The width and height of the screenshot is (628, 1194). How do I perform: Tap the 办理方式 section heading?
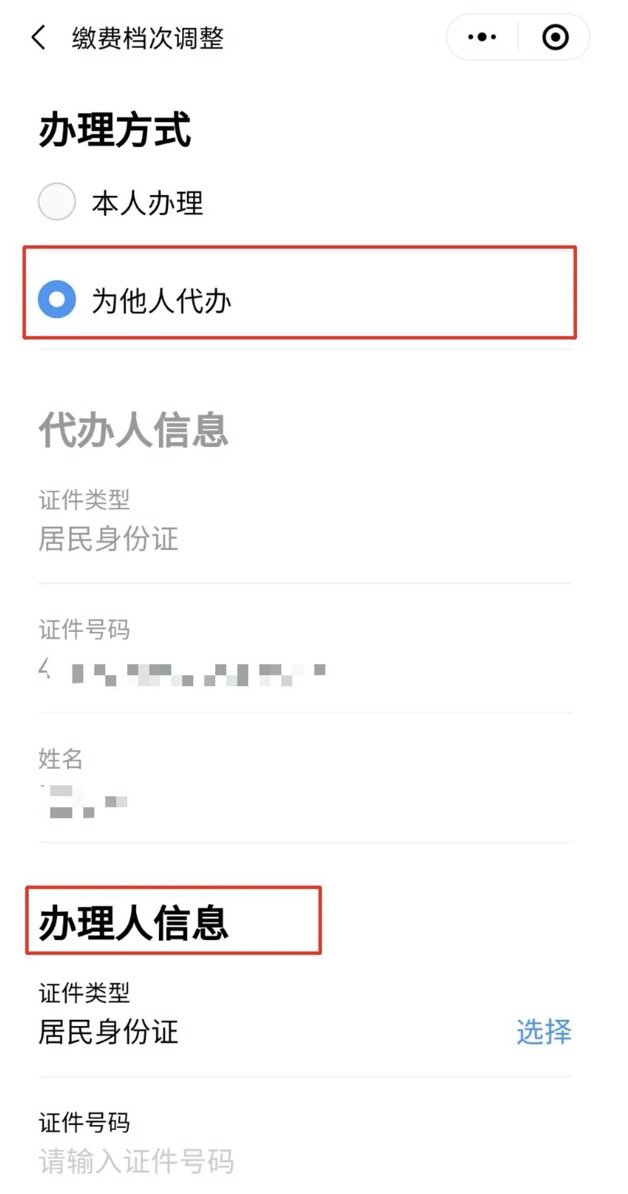pyautogui.click(x=114, y=132)
